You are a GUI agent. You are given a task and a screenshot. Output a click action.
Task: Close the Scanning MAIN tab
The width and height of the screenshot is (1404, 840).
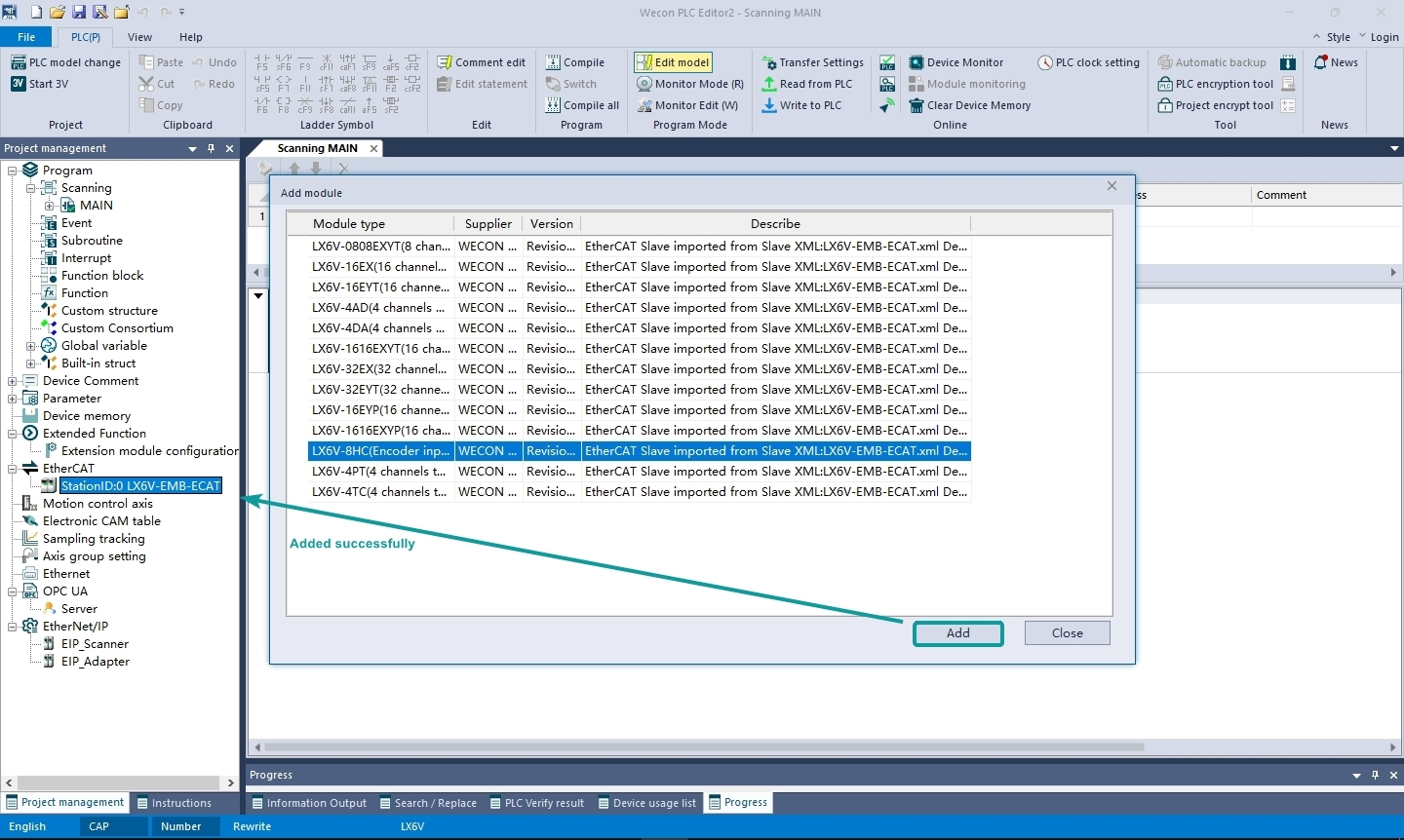coord(373,148)
